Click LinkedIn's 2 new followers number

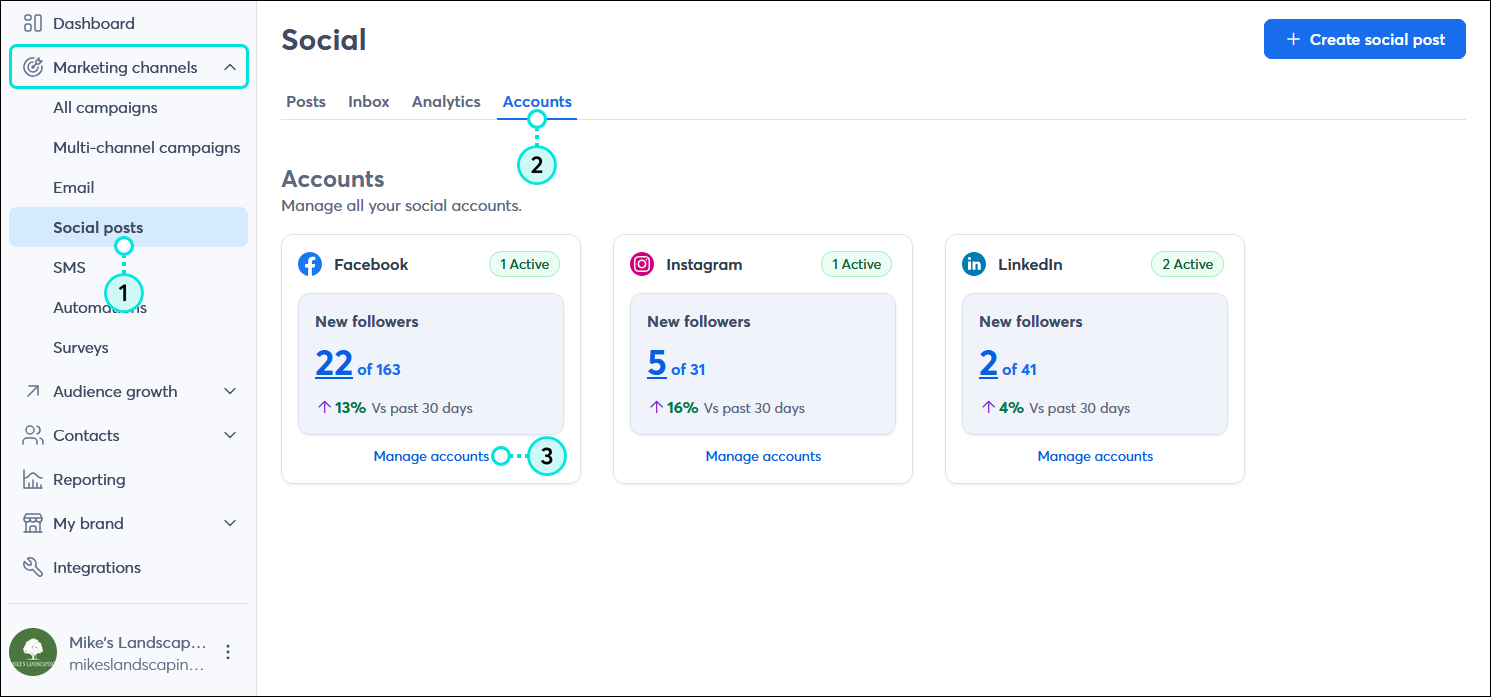pos(988,362)
